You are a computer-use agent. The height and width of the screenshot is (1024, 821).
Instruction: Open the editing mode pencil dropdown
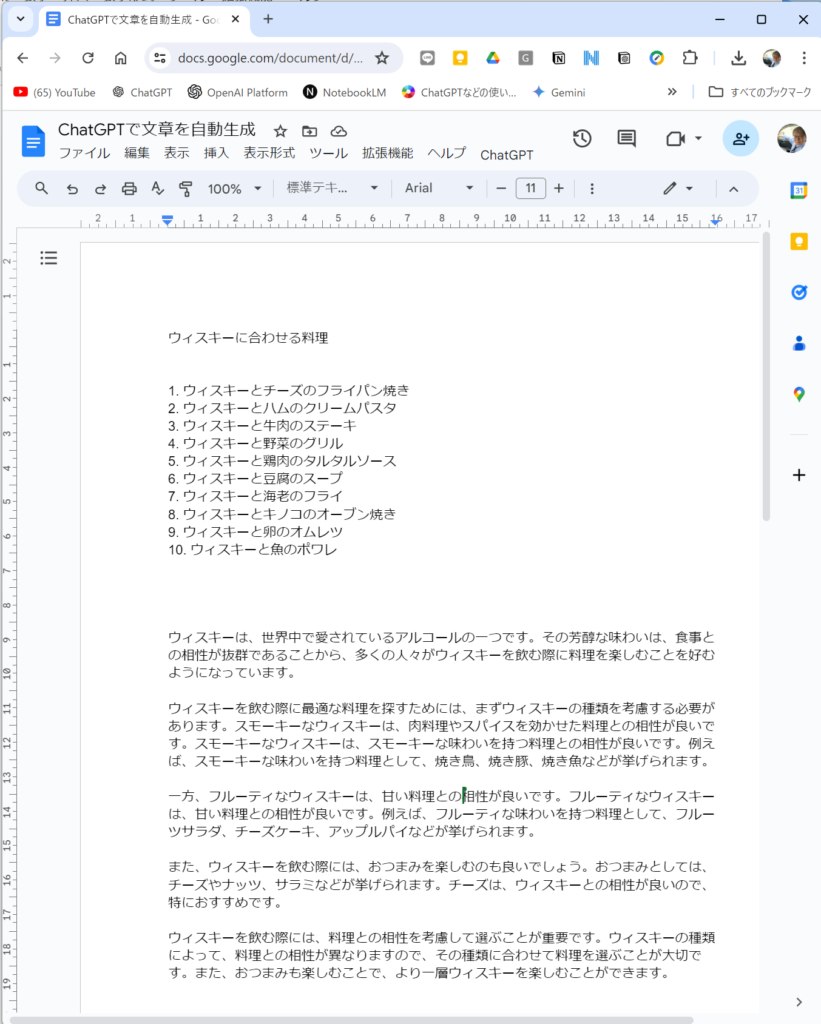coord(677,188)
